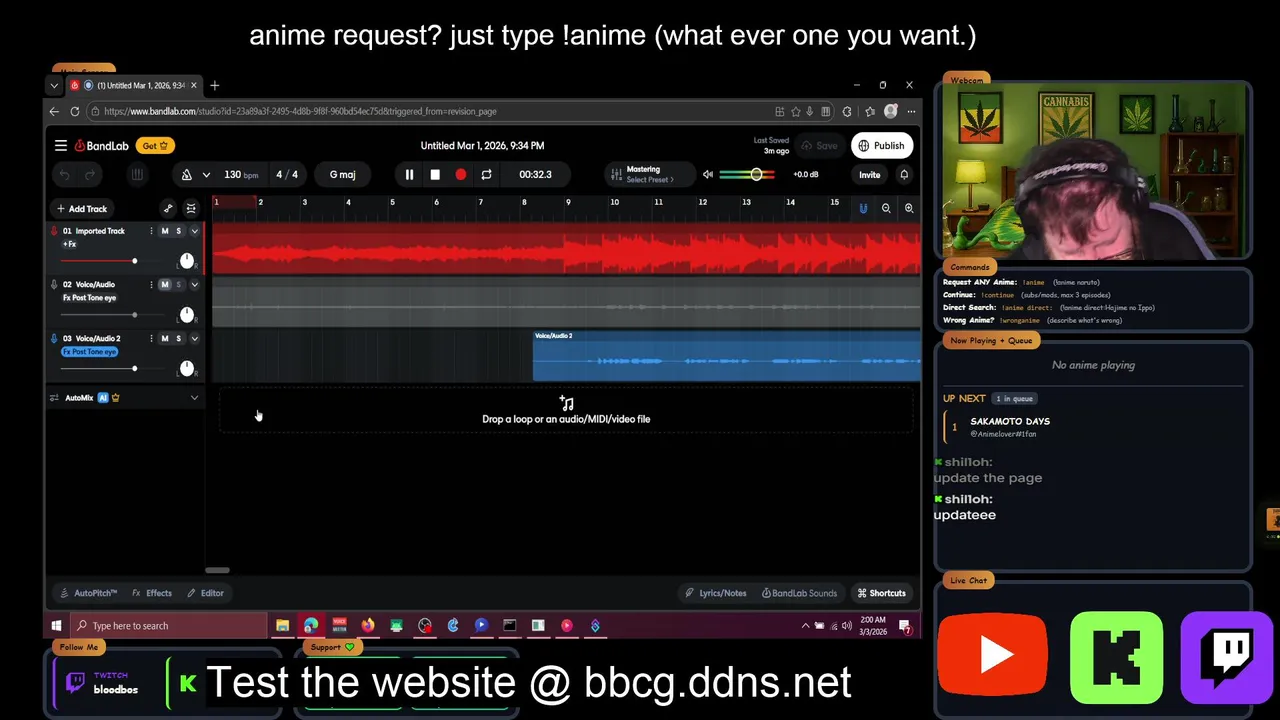Screen dimensions: 1280x720
Task: Open the BandLab hamburger menu
Action: [61, 146]
